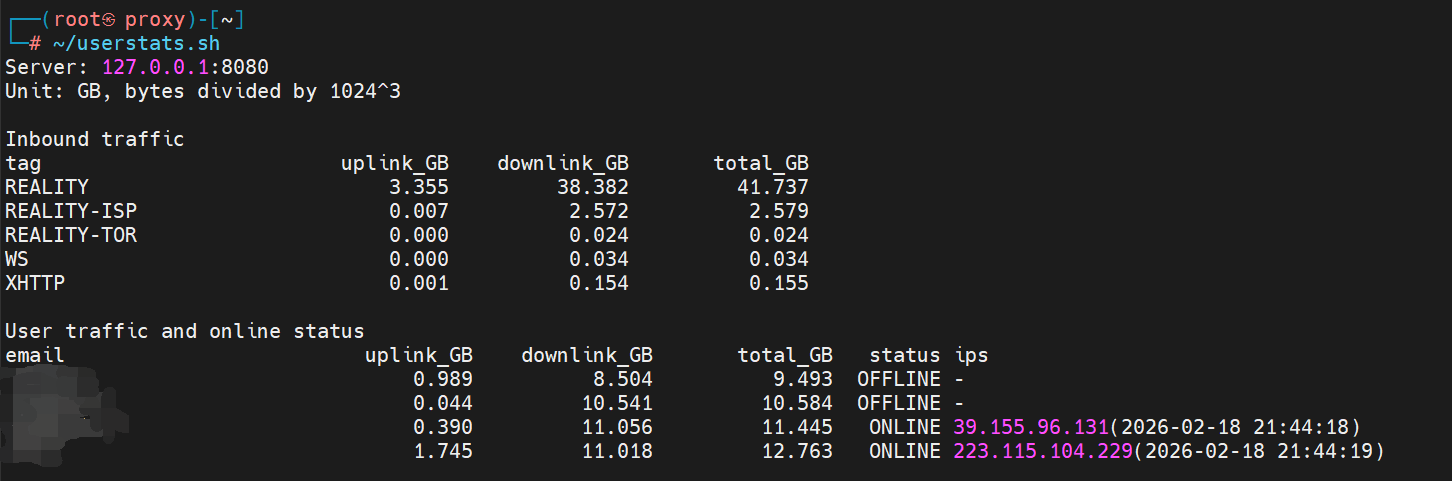Click the IP address 39.155.96.131

[1032, 427]
